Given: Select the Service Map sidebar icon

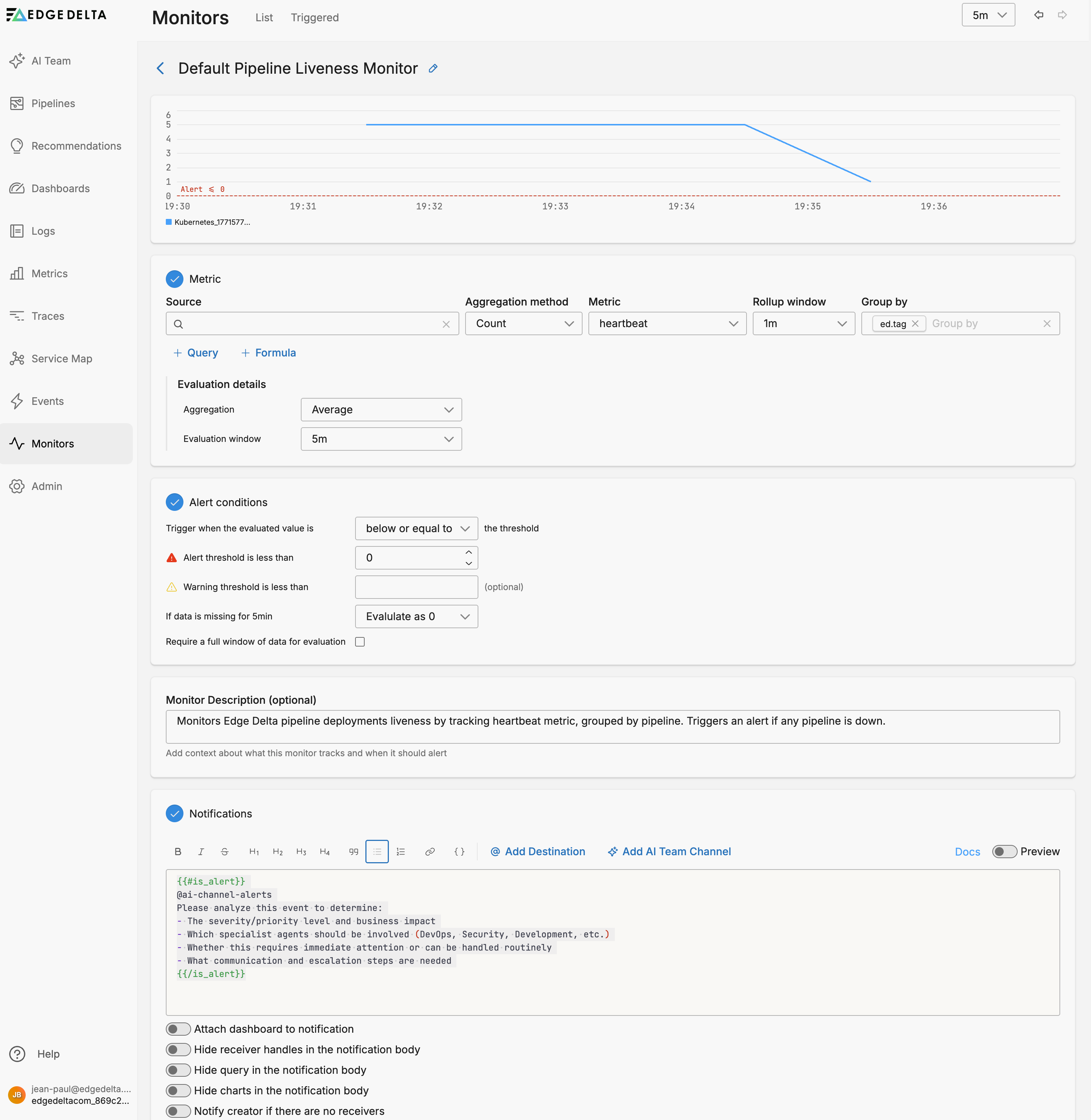Looking at the screenshot, I should coord(61,358).
